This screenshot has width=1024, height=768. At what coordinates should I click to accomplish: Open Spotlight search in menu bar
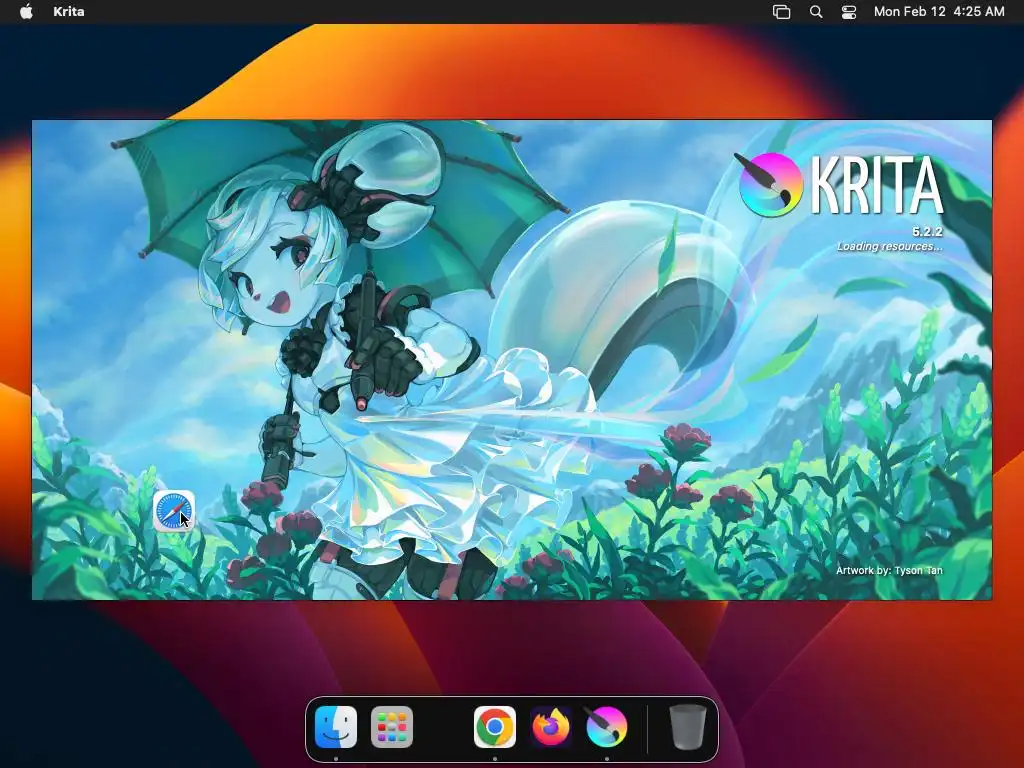click(x=816, y=12)
